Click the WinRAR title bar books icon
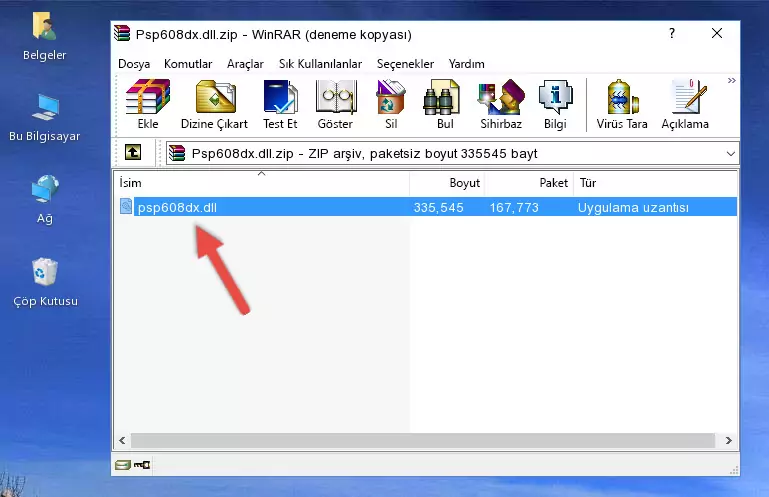The image size is (769, 497). [122, 33]
